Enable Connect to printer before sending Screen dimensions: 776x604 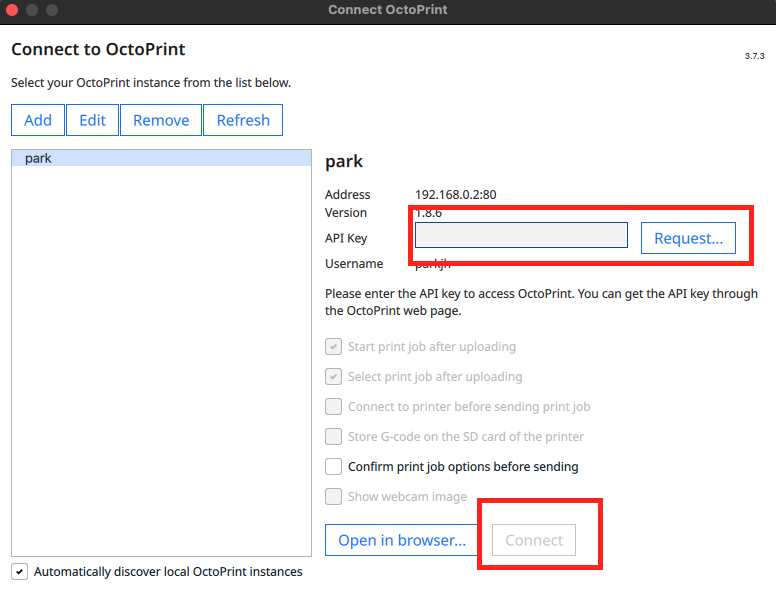334,406
